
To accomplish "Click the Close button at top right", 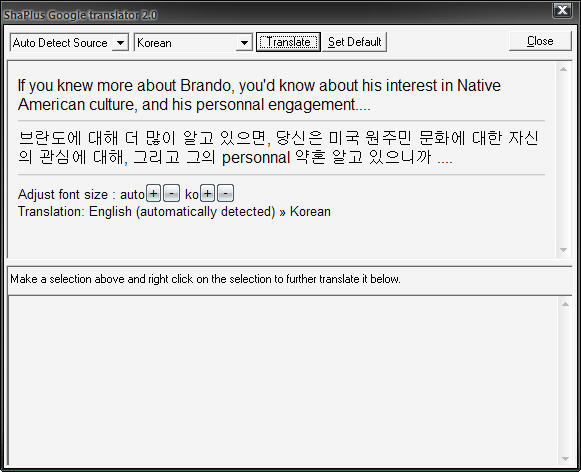I will coord(540,41).
